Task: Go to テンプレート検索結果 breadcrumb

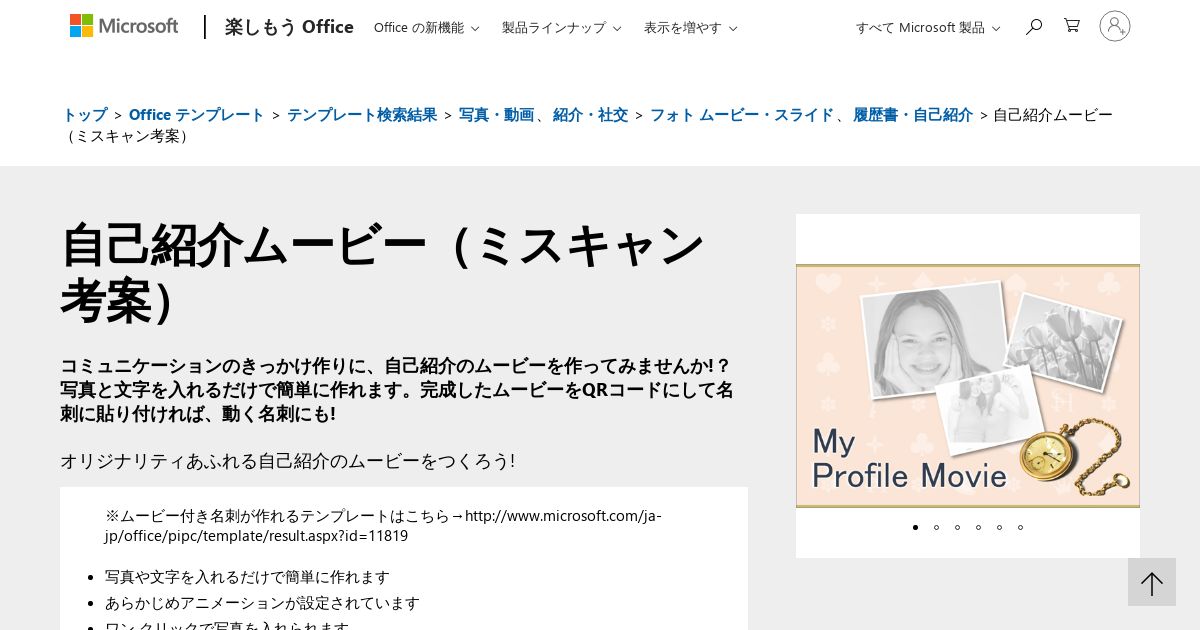Action: point(362,115)
